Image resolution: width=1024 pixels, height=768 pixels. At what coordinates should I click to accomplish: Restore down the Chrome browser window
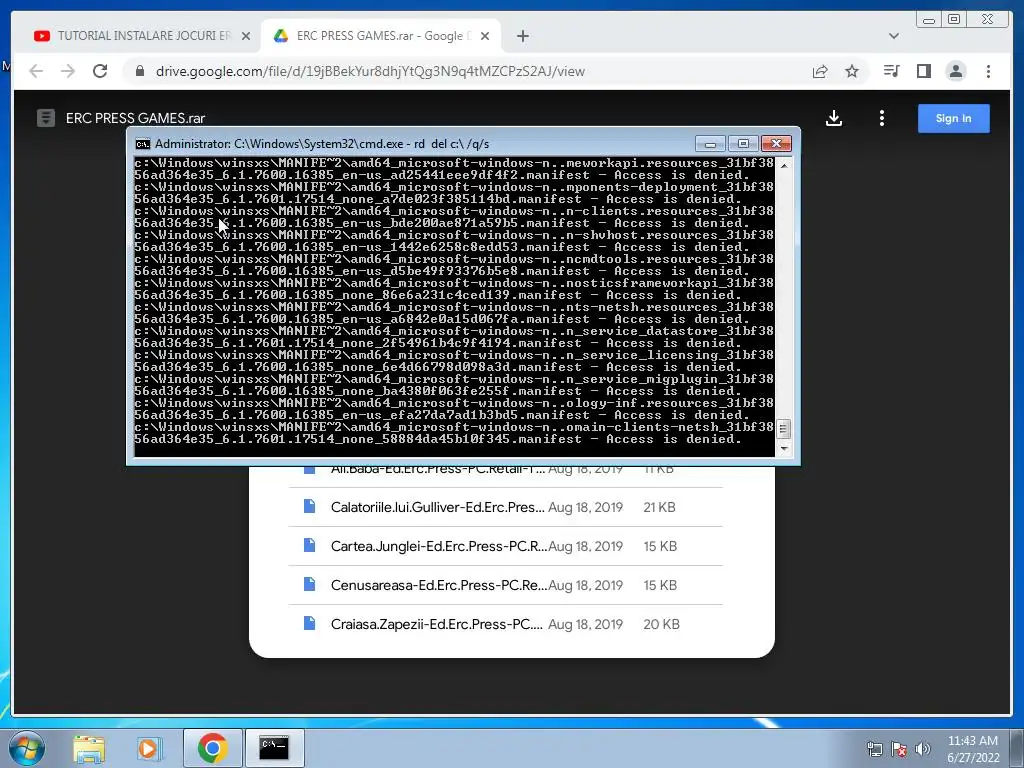(954, 20)
